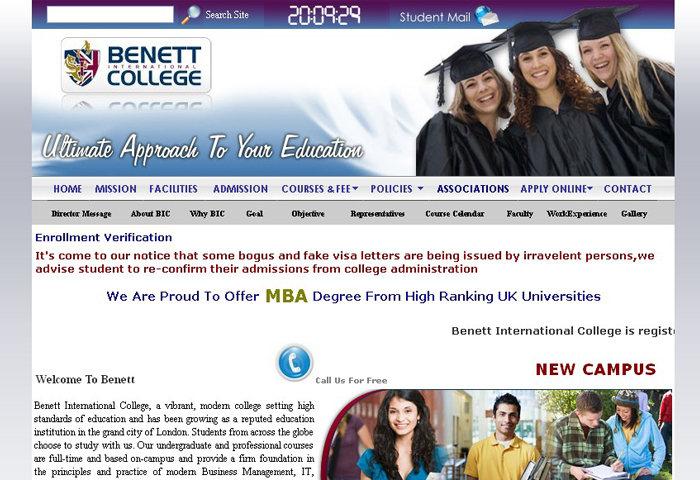Open the Home menu item

click(67, 189)
